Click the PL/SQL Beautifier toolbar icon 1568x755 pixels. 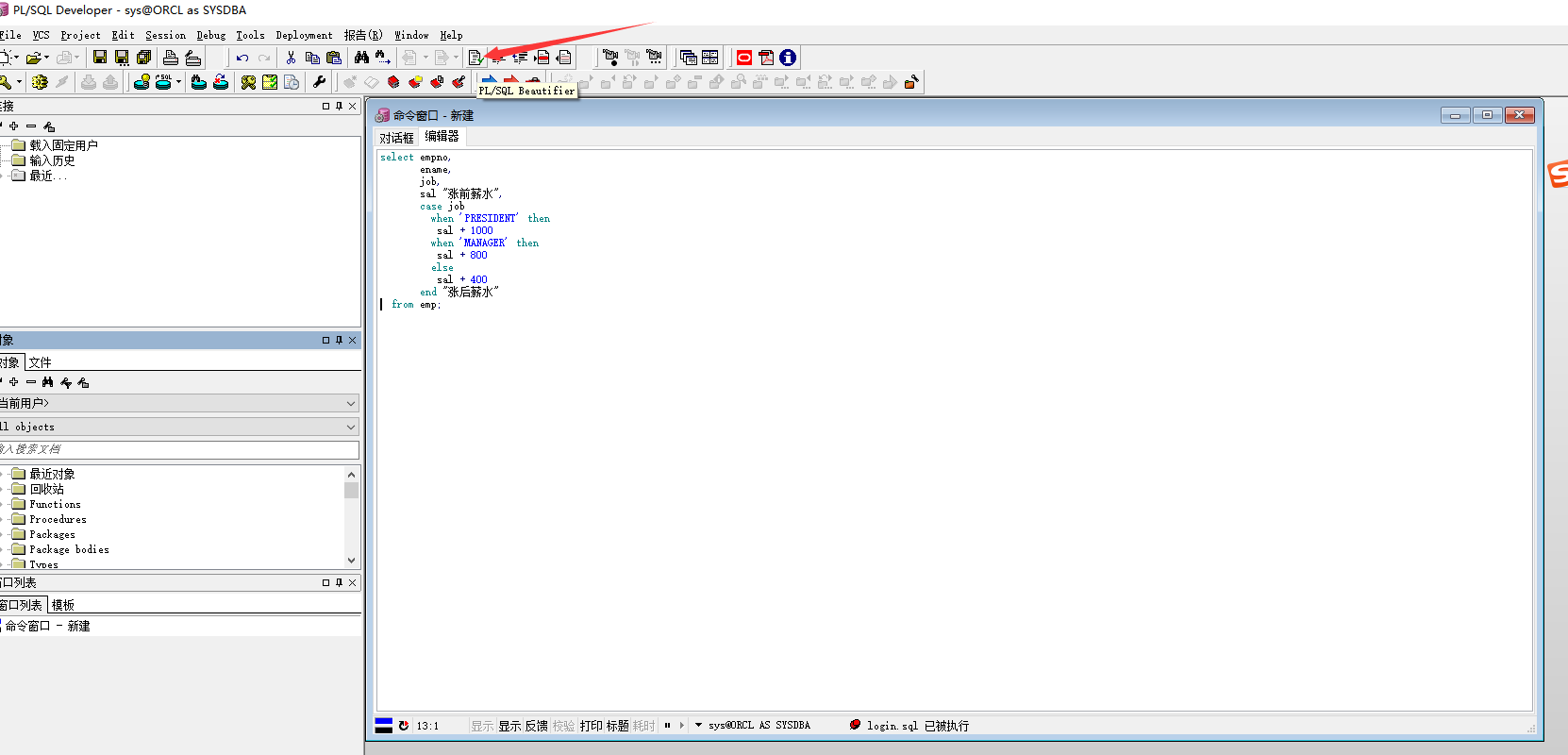pos(476,58)
